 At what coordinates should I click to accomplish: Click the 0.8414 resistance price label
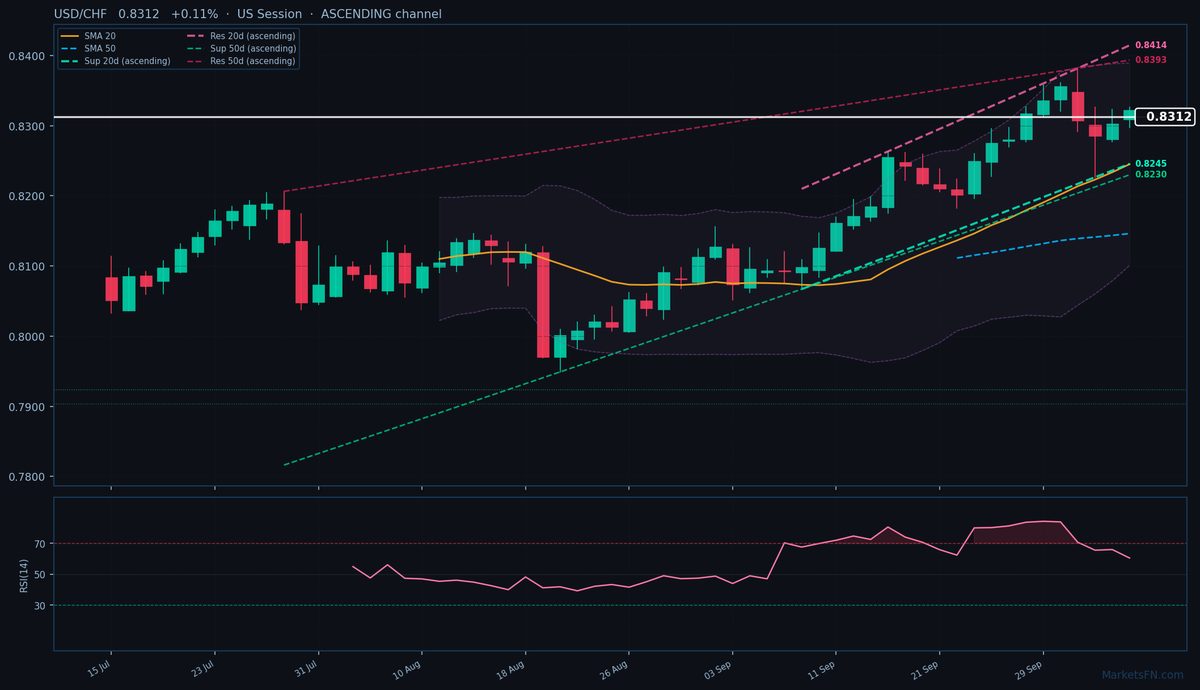point(1151,46)
